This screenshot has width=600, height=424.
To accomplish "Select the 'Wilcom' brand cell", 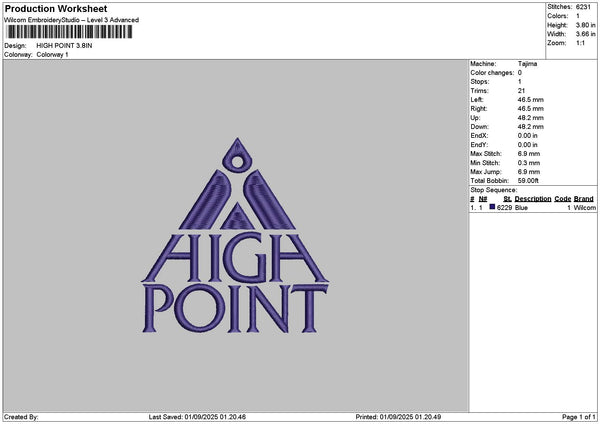I will coord(585,207).
